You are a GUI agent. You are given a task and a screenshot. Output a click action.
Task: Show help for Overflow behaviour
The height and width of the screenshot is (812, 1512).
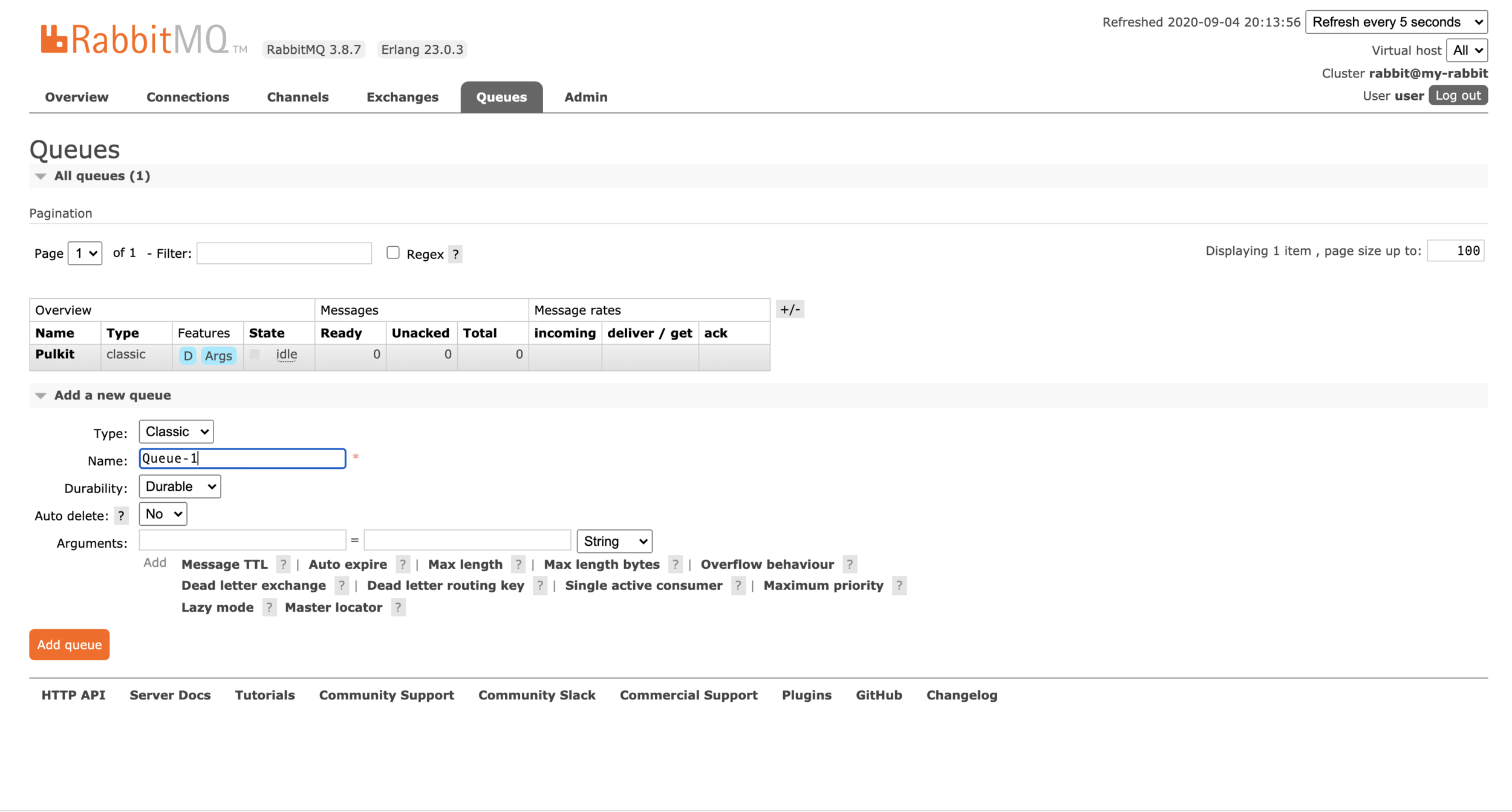849,565
